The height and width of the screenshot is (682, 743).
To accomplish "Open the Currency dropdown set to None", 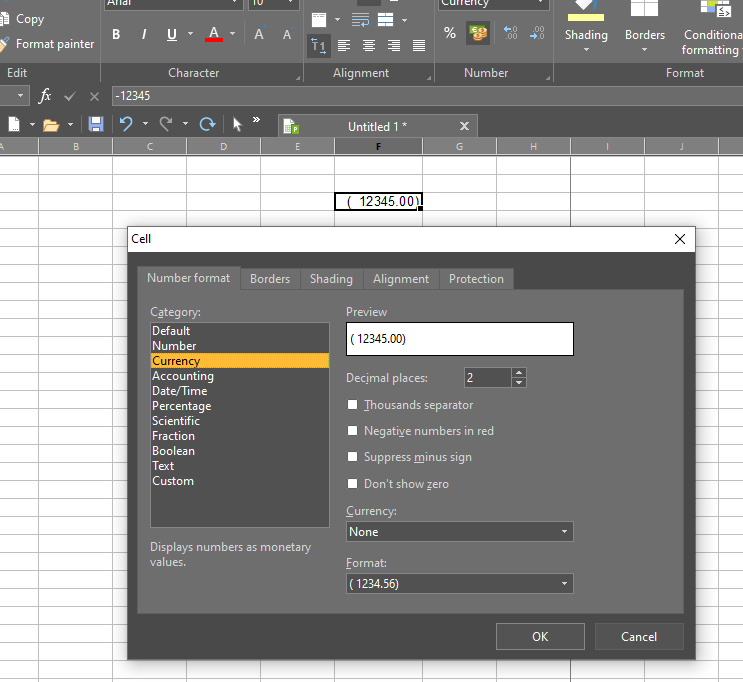I will click(460, 532).
